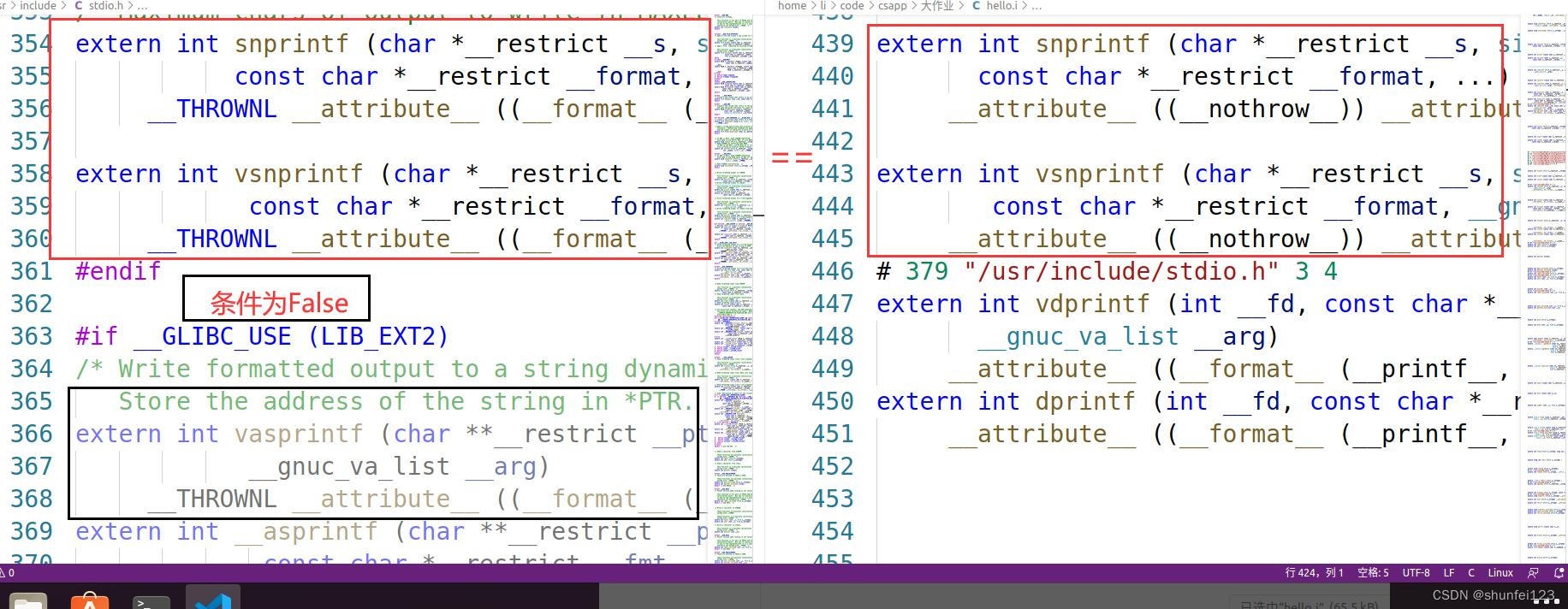
Task: Open the Files app in the dock
Action: click(x=28, y=600)
